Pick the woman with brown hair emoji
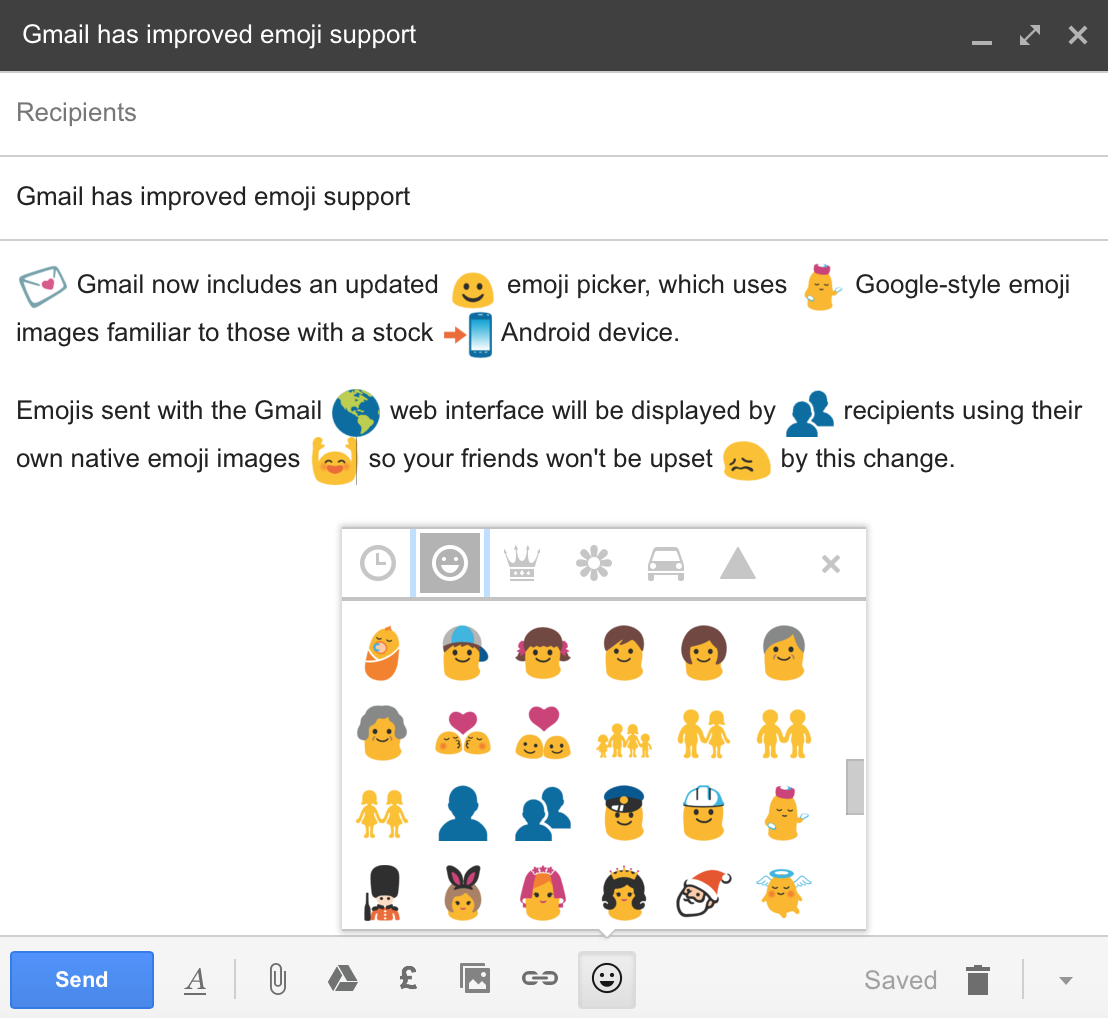The height and width of the screenshot is (1018, 1108). 704,653
